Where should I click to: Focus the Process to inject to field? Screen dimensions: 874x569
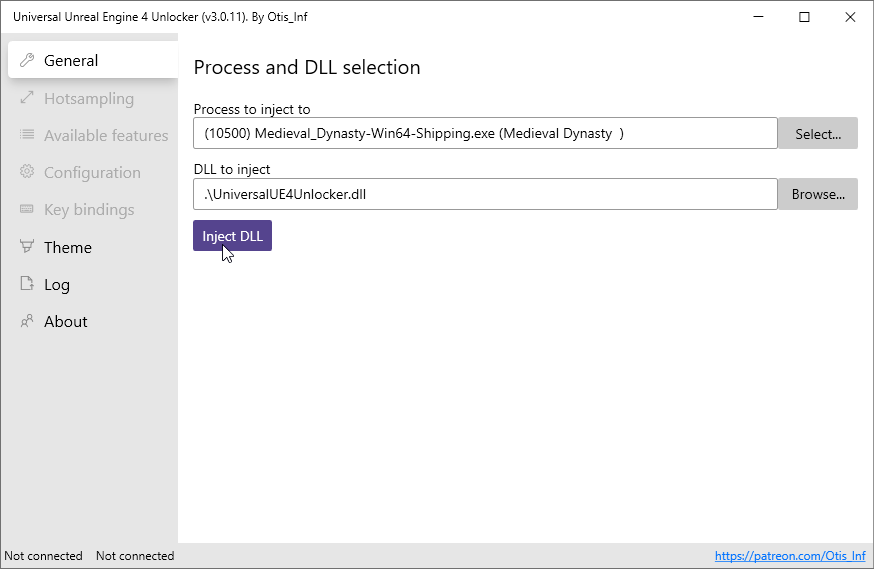pos(485,133)
